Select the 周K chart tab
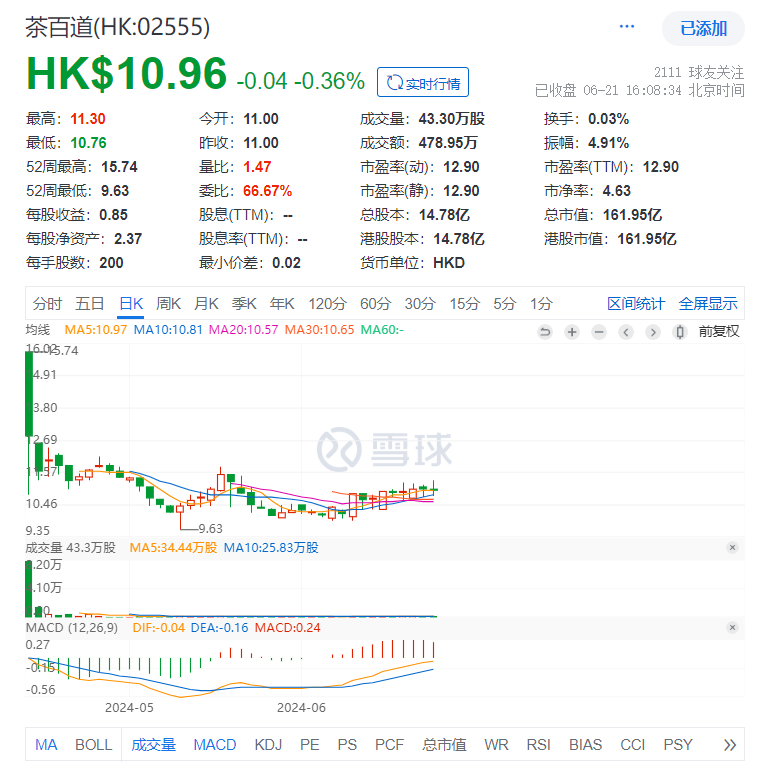 (x=168, y=303)
